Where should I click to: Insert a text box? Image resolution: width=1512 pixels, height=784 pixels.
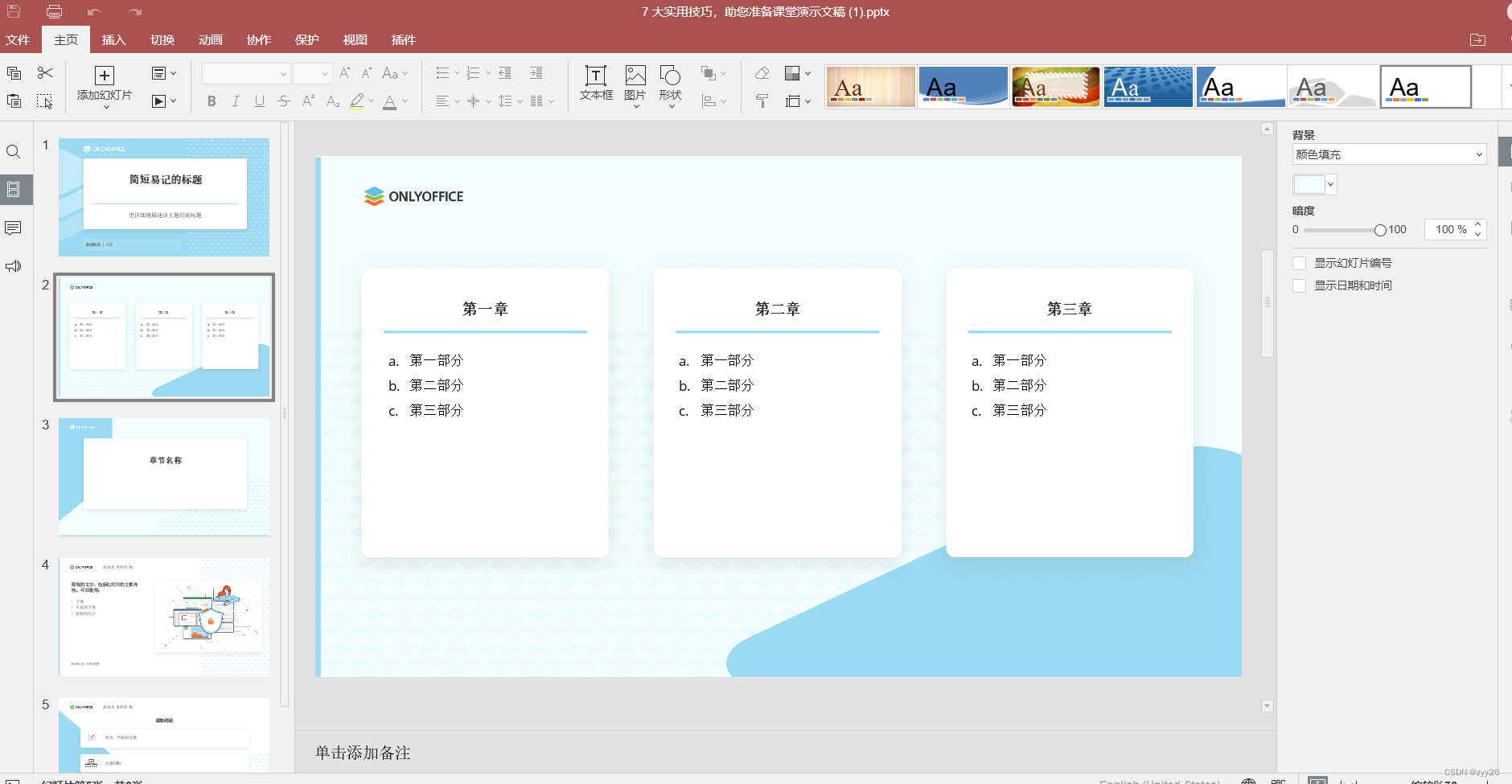596,83
